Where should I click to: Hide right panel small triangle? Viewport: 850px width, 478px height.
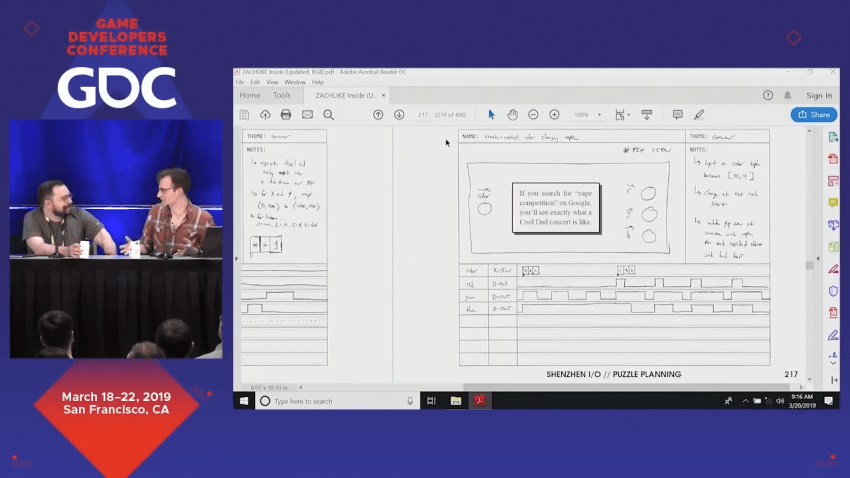(818, 259)
